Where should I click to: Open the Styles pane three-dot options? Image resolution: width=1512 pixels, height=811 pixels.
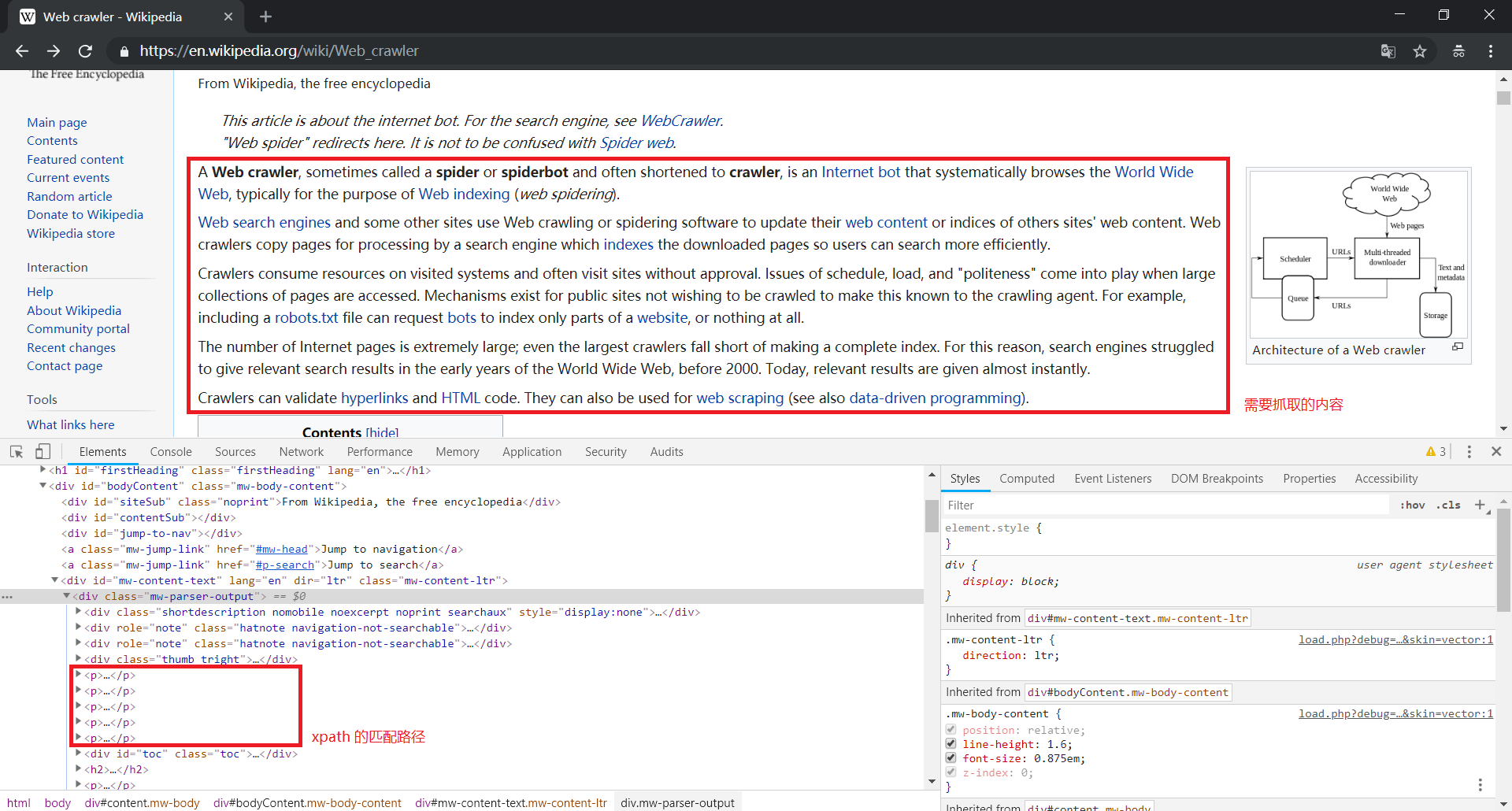click(1480, 785)
